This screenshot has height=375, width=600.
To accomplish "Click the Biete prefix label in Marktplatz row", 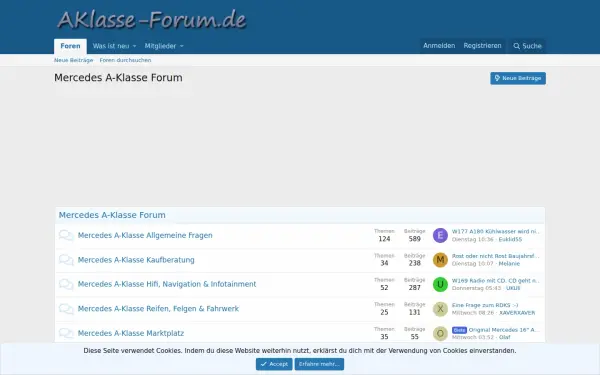I will [459, 330].
